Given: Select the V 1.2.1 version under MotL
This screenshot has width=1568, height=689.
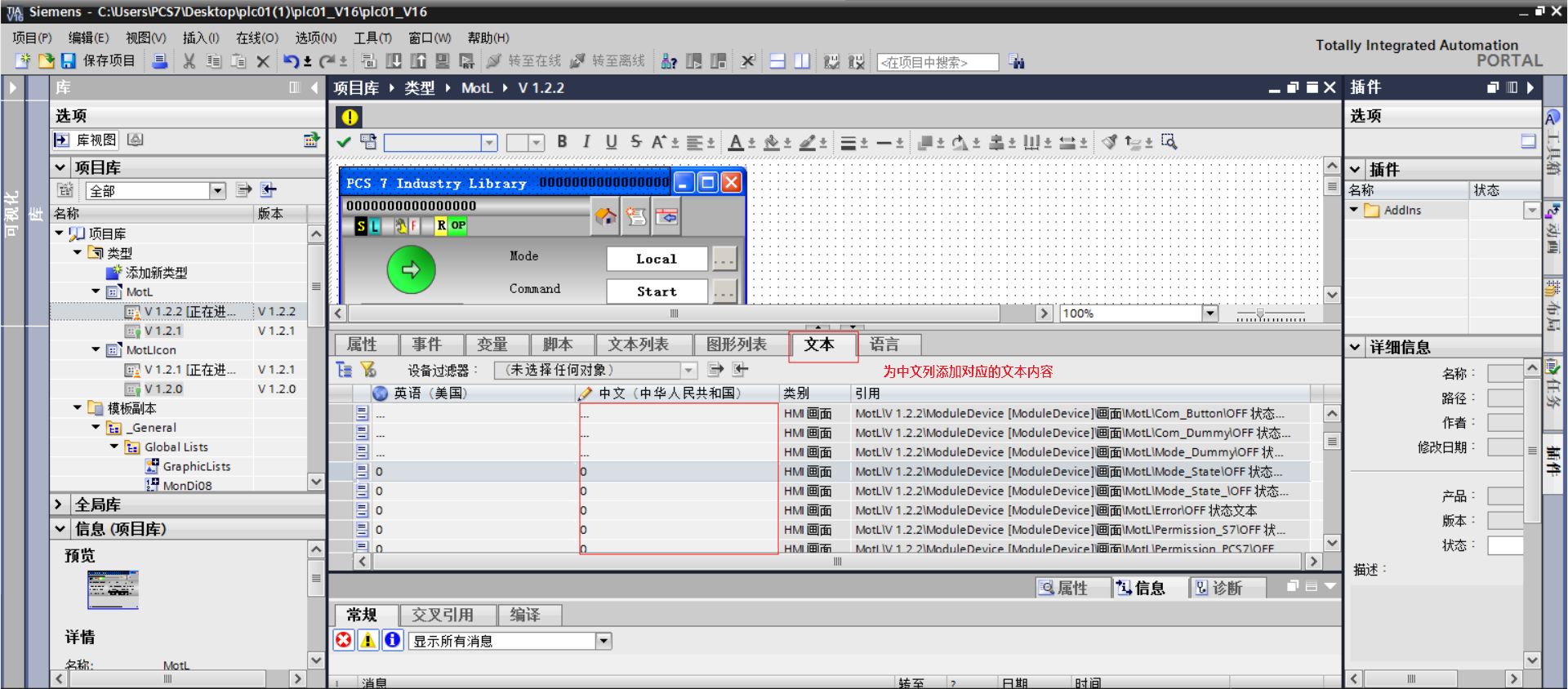Looking at the screenshot, I should [163, 331].
